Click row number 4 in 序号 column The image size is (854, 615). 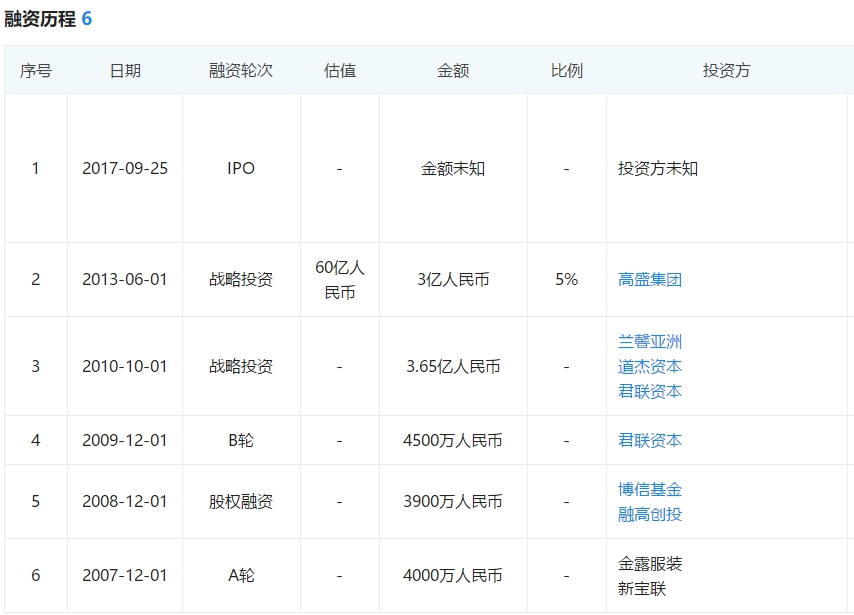(x=36, y=440)
